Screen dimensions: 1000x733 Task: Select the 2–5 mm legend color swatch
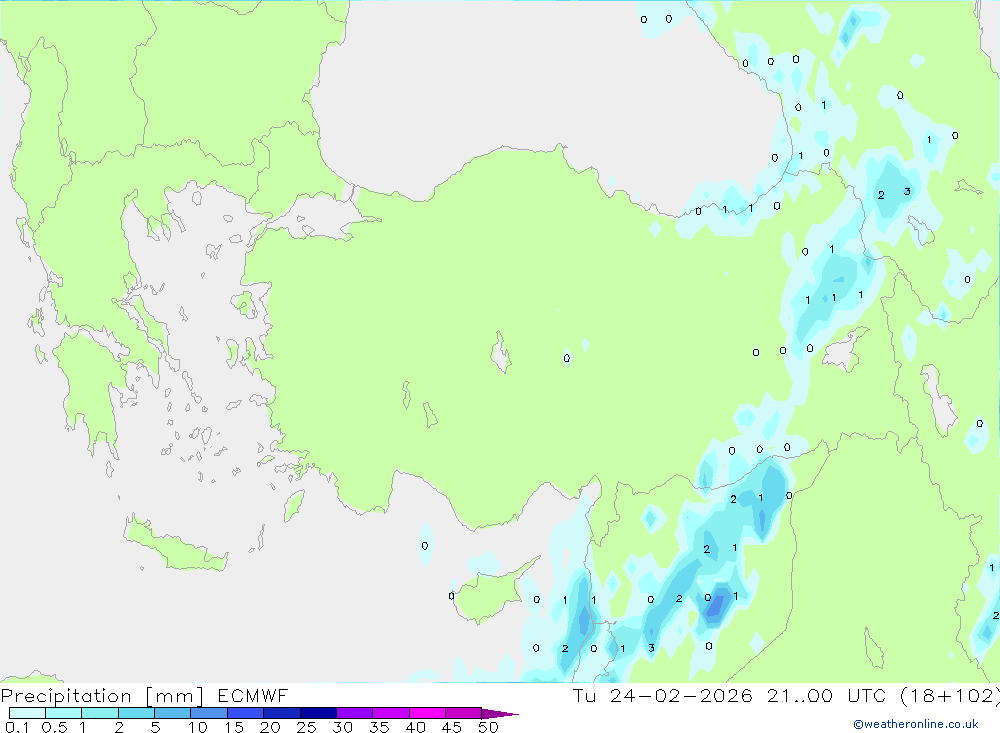click(136, 713)
